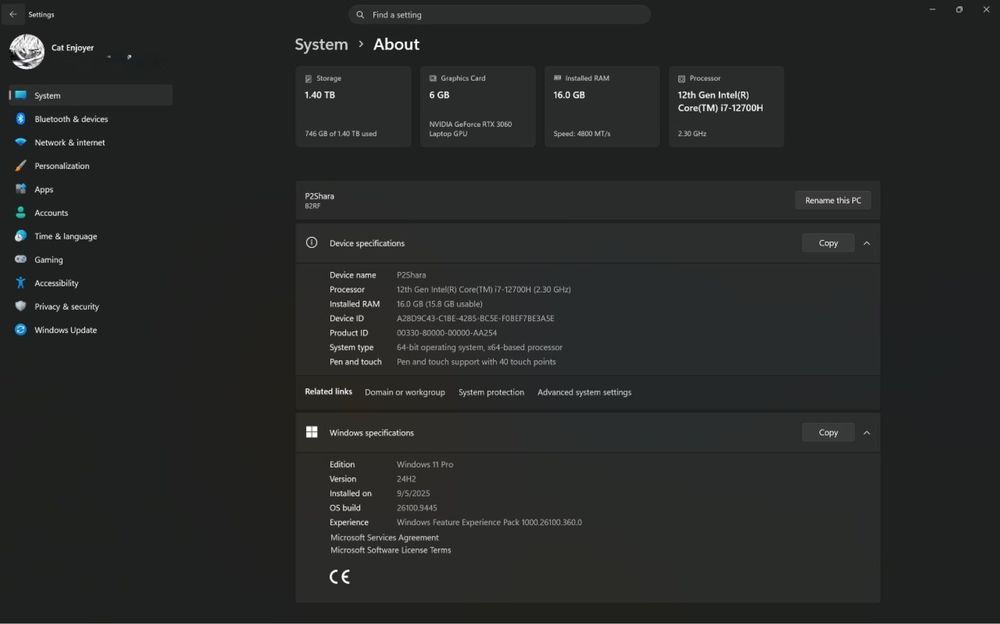Image resolution: width=1000 pixels, height=624 pixels.
Task: Restore down the Settings window
Action: tap(959, 10)
